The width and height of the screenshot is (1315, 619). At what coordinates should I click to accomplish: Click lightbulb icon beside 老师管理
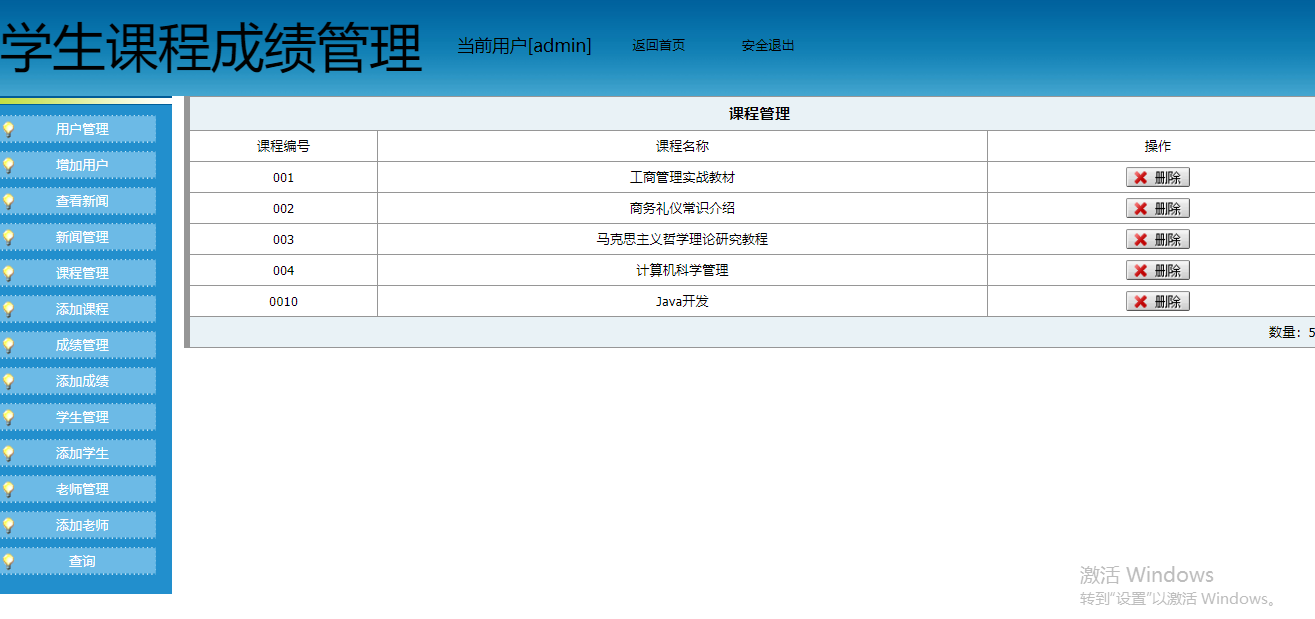click(x=8, y=489)
